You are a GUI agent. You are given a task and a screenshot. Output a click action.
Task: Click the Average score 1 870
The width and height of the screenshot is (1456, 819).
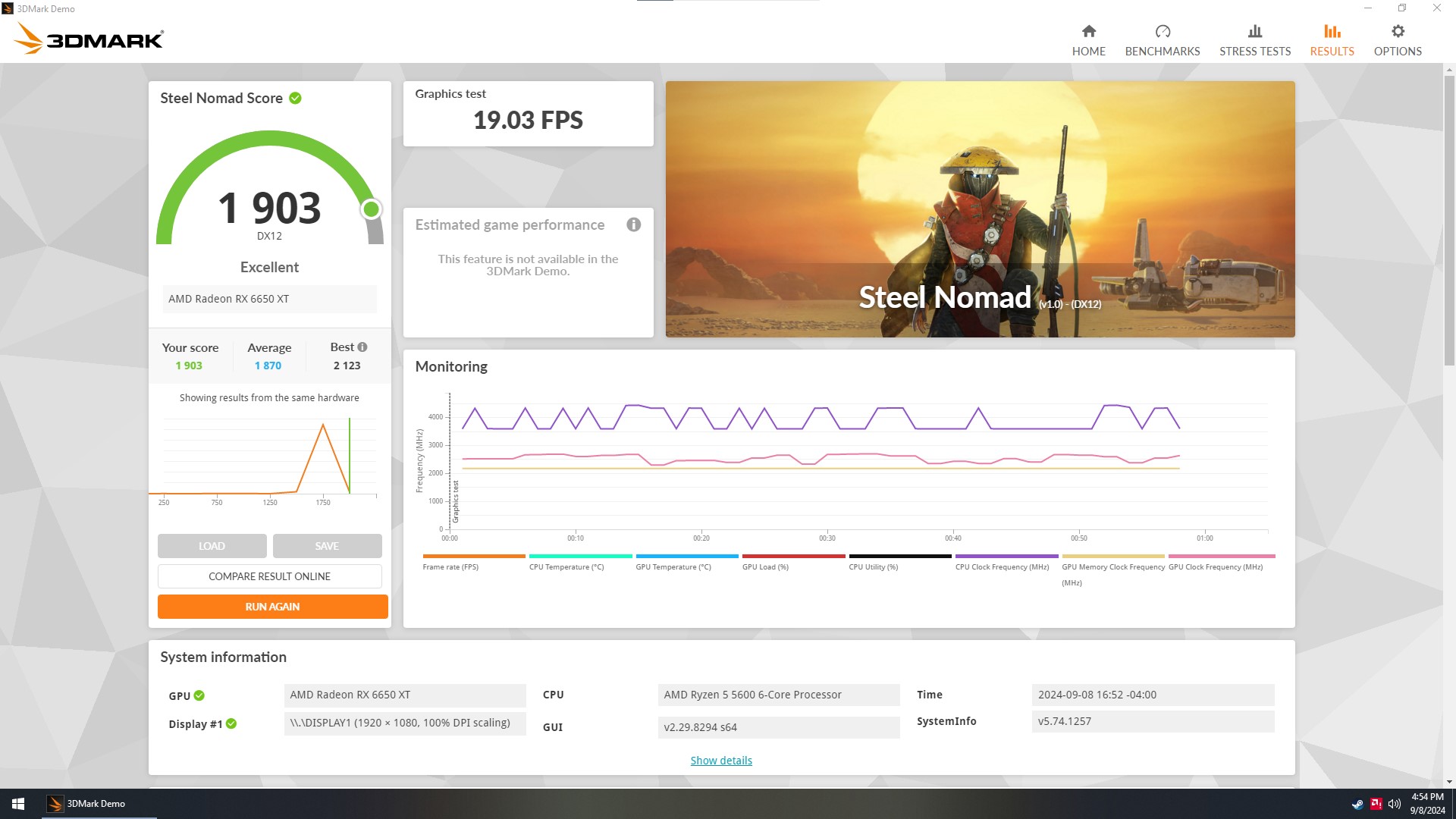(x=268, y=366)
